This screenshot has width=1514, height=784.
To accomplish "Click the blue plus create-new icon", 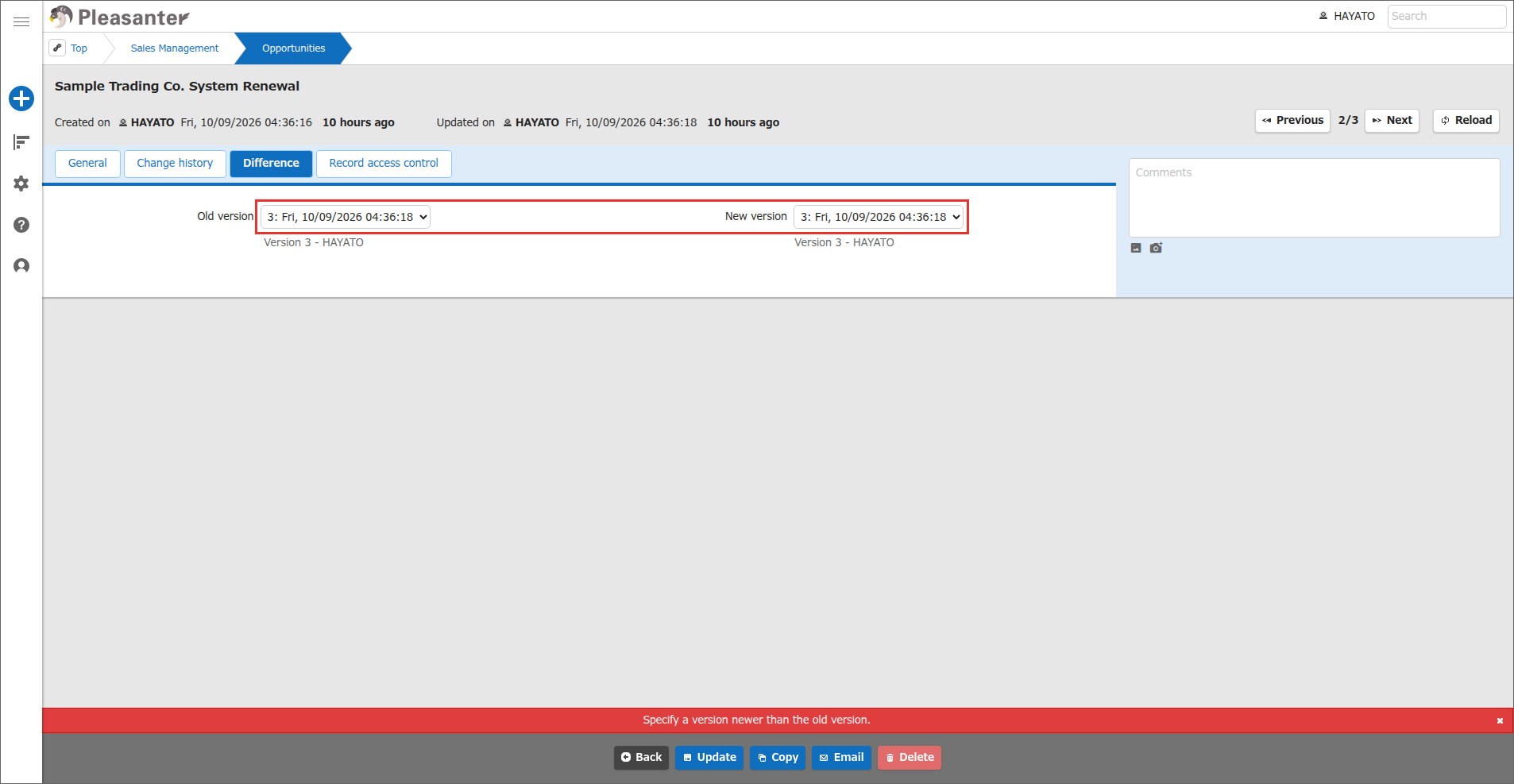I will pos(21,98).
